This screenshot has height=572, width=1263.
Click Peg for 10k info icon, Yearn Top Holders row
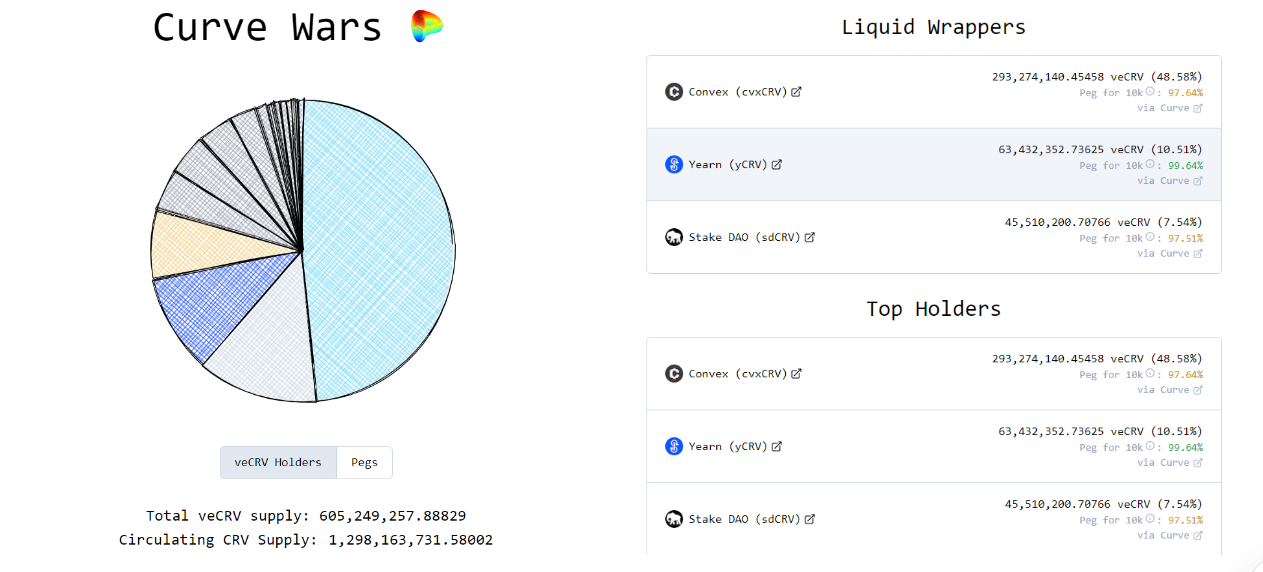pos(1150,447)
